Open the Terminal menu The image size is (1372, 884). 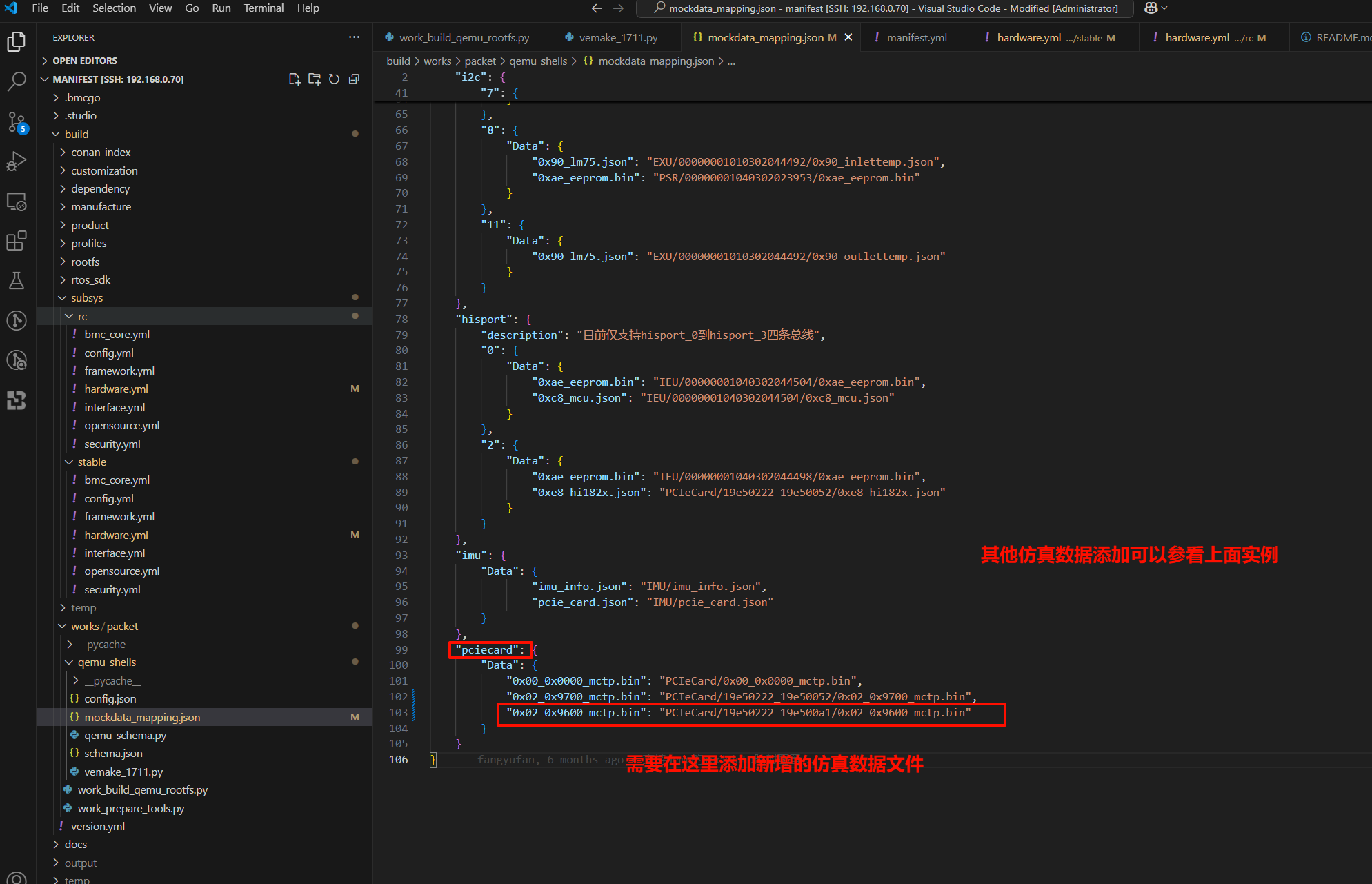coord(264,8)
